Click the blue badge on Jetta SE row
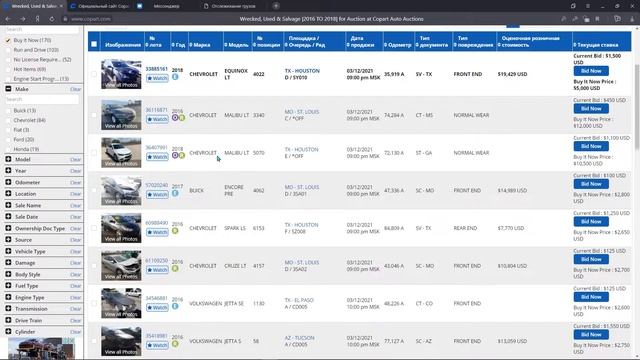 click(175, 306)
